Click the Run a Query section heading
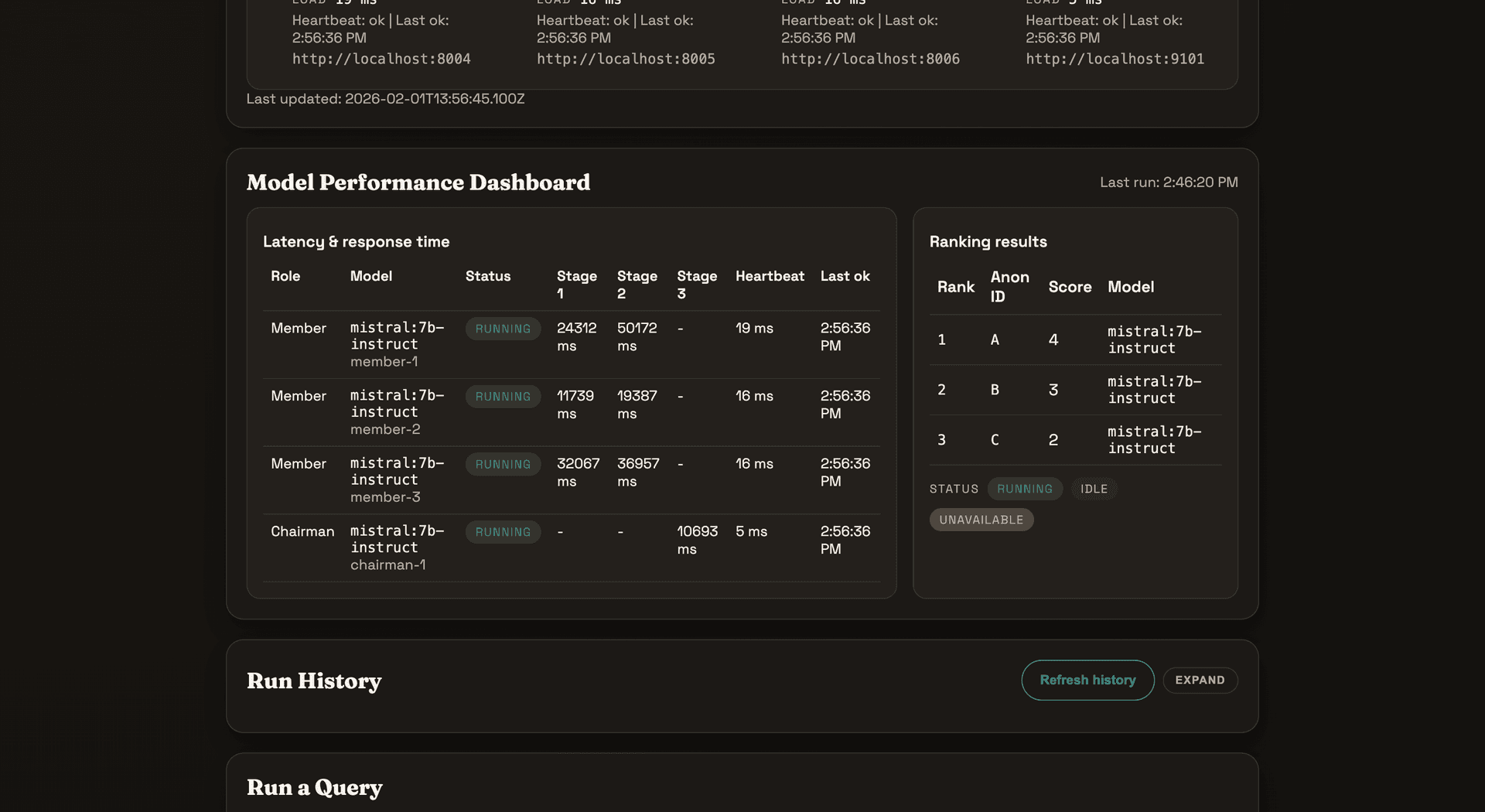Image resolution: width=1485 pixels, height=812 pixels. tap(314, 787)
